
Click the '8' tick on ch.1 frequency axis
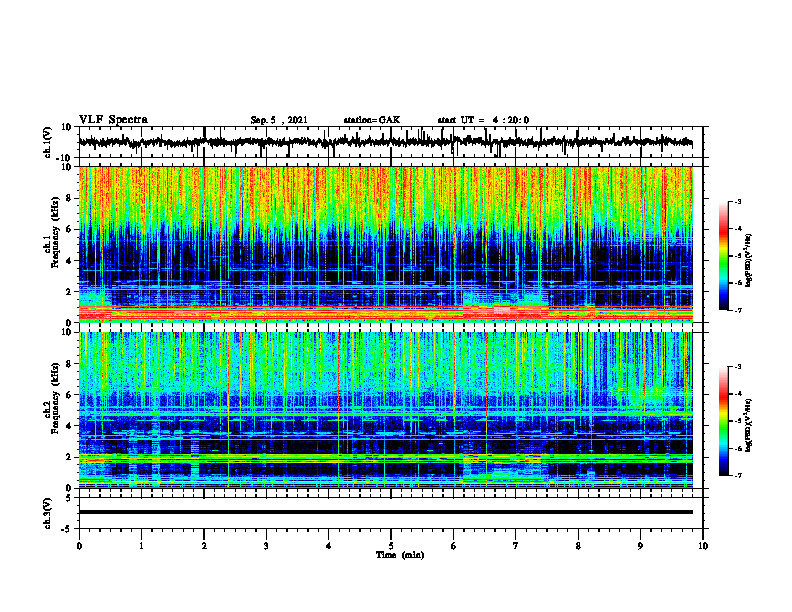(x=69, y=198)
